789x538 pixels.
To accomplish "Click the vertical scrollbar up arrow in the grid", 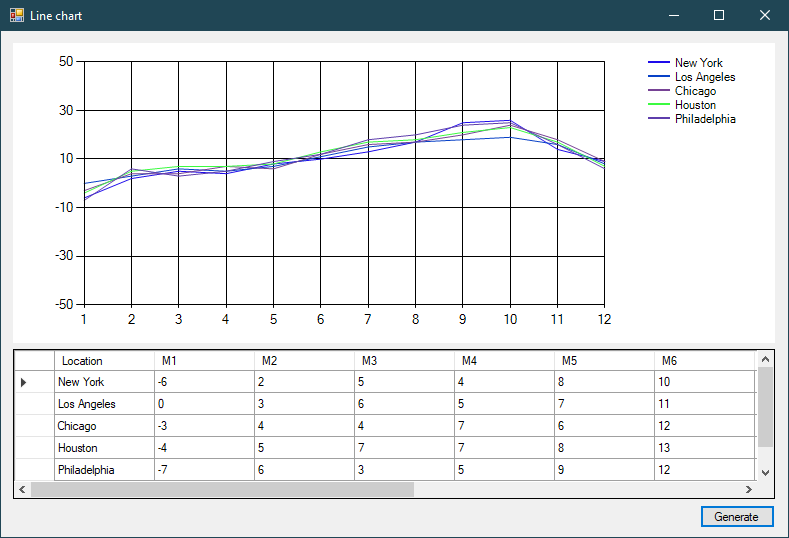I will coord(765,359).
